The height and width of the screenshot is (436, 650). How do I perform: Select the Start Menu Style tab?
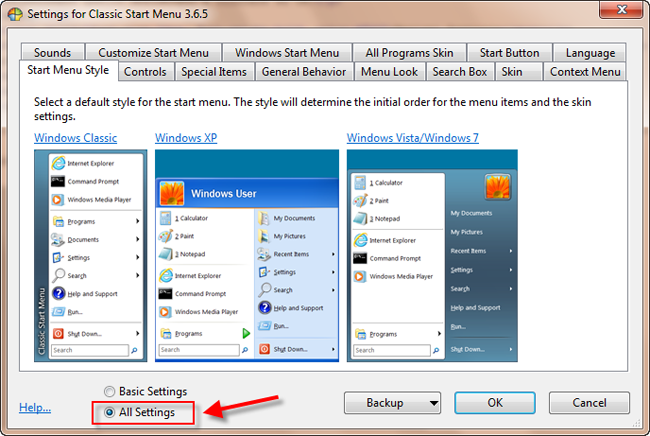coord(68,70)
